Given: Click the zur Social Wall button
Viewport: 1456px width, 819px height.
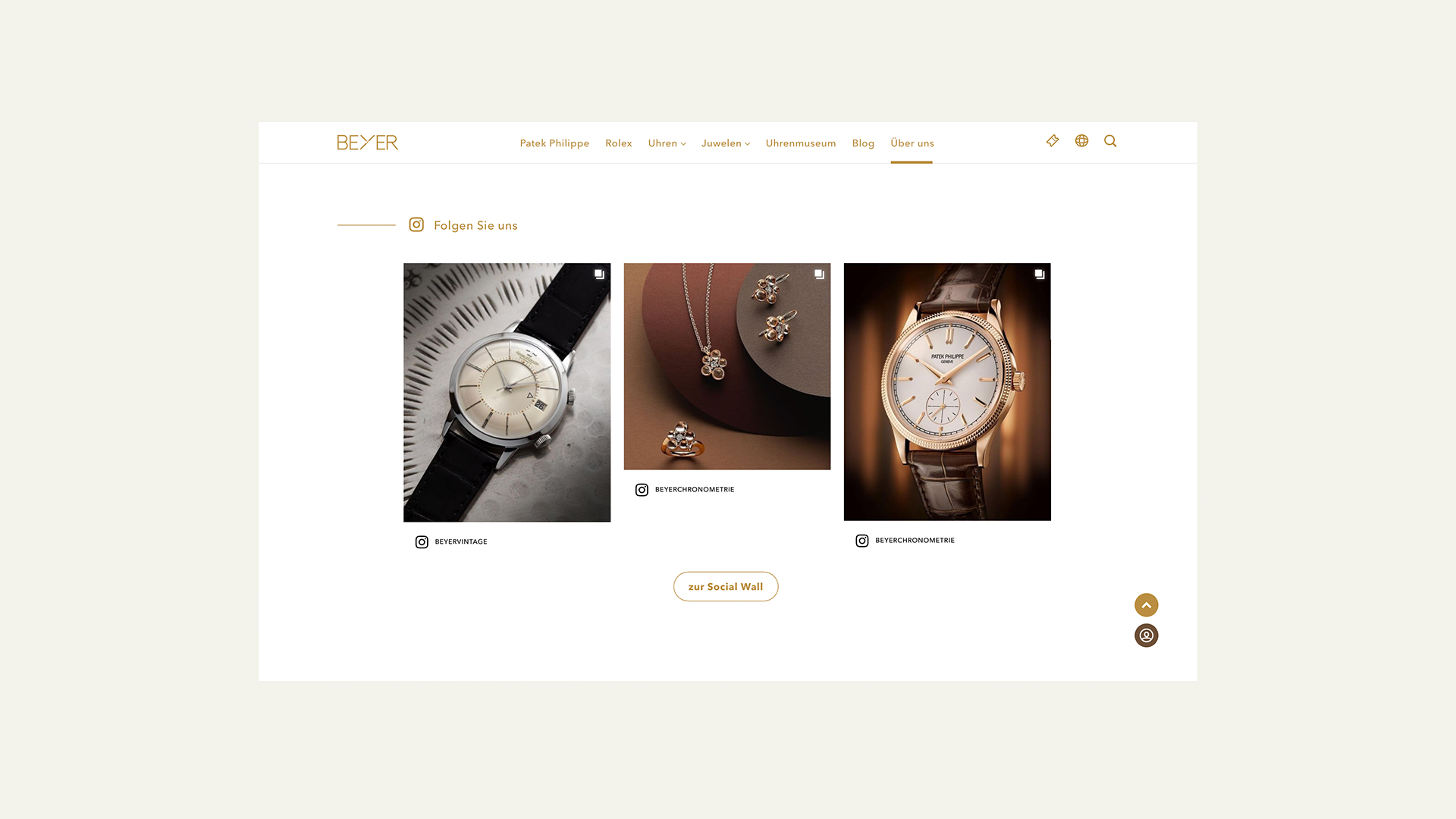Looking at the screenshot, I should point(726,587).
